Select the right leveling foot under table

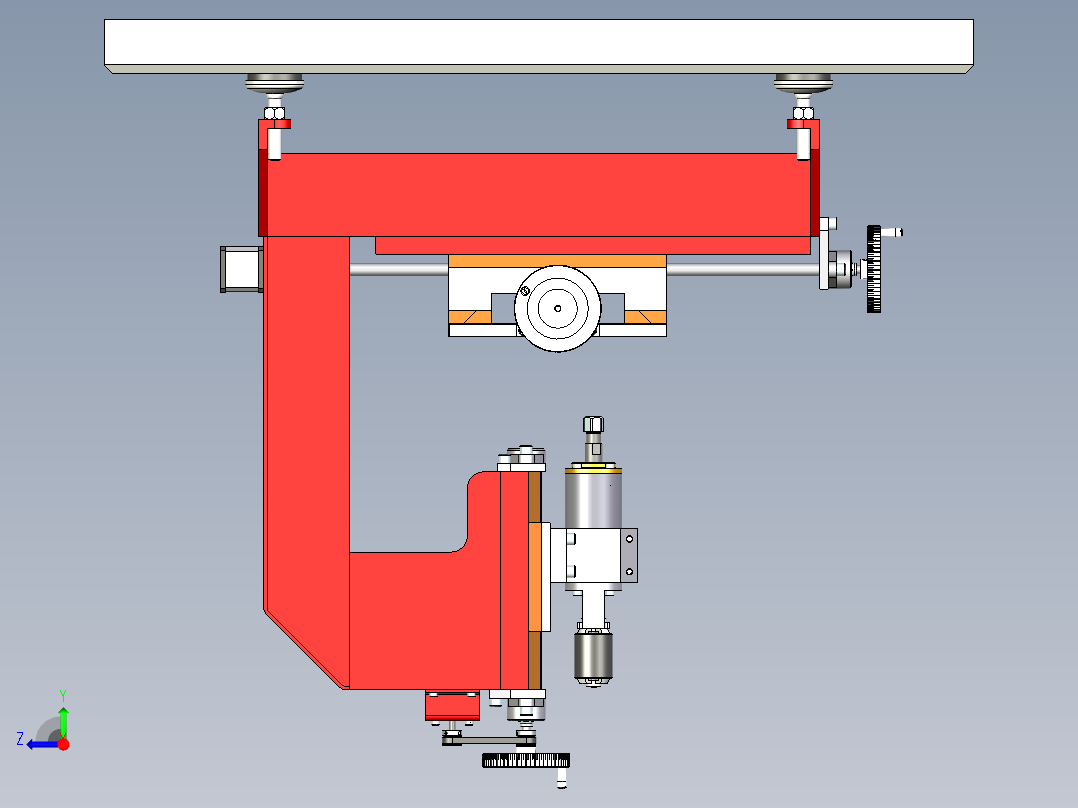coord(803,83)
